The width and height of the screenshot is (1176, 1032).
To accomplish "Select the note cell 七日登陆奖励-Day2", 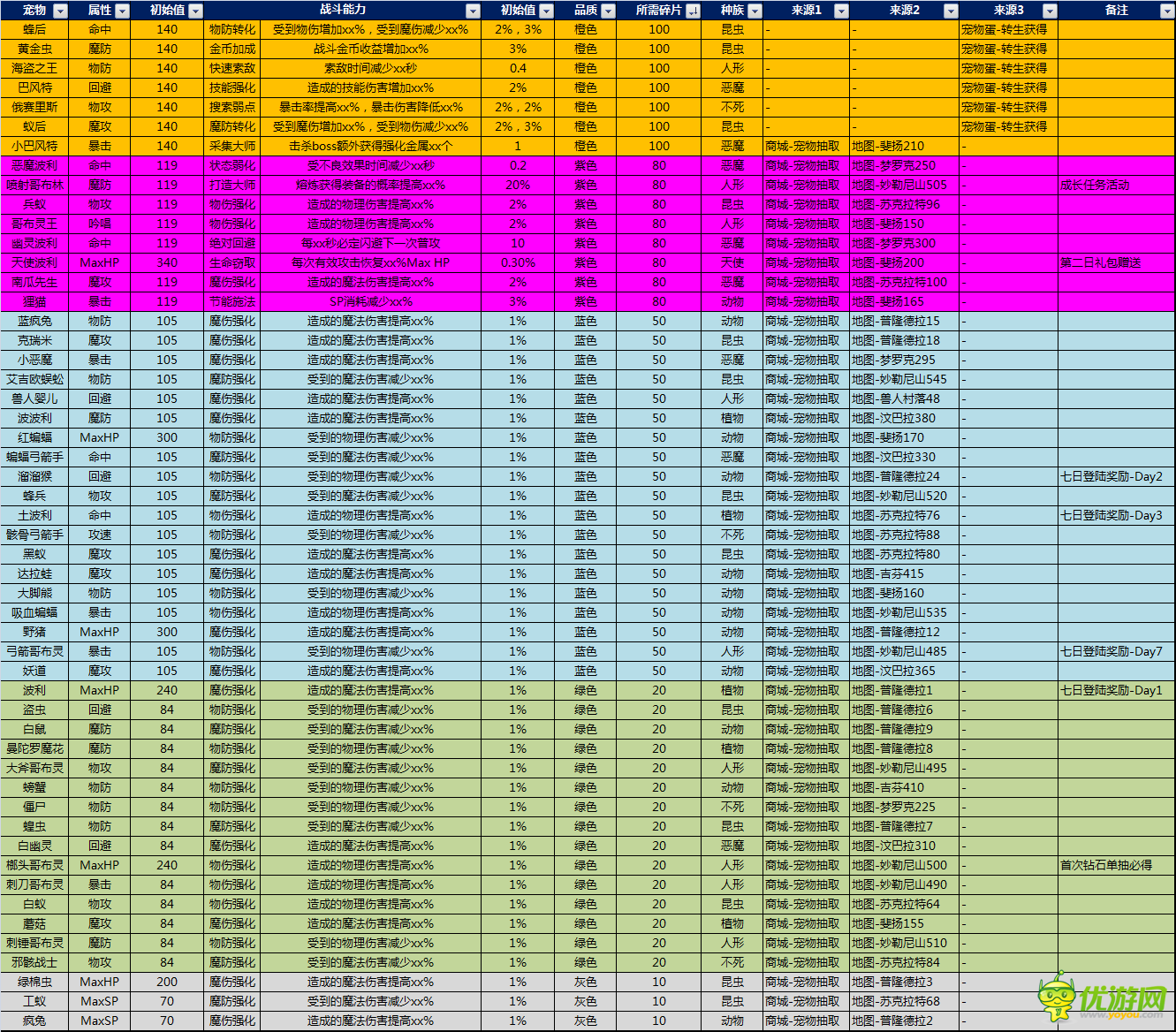I will click(1117, 476).
